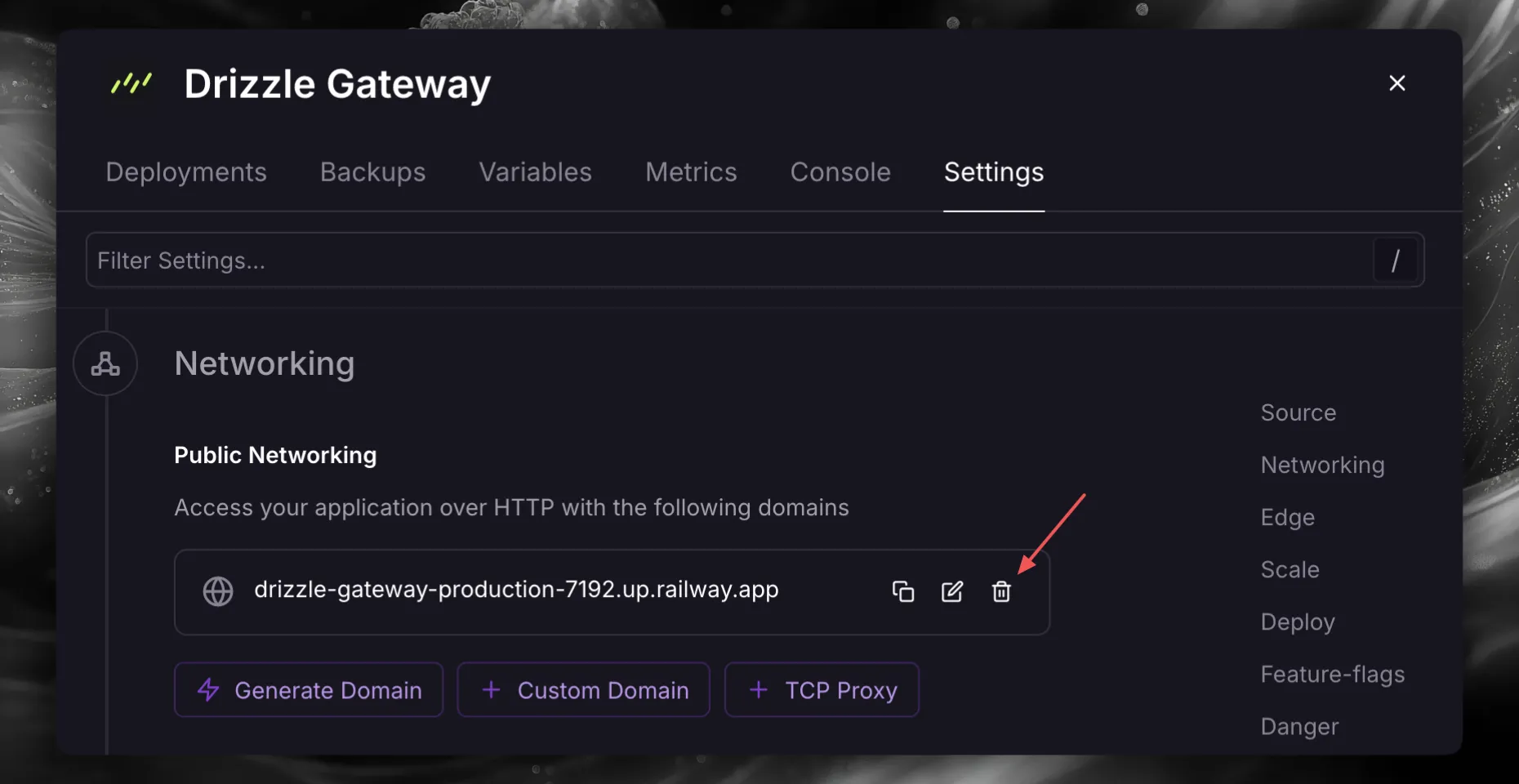The height and width of the screenshot is (784, 1519).
Task: Delete the domain with trash icon
Action: 1001,591
